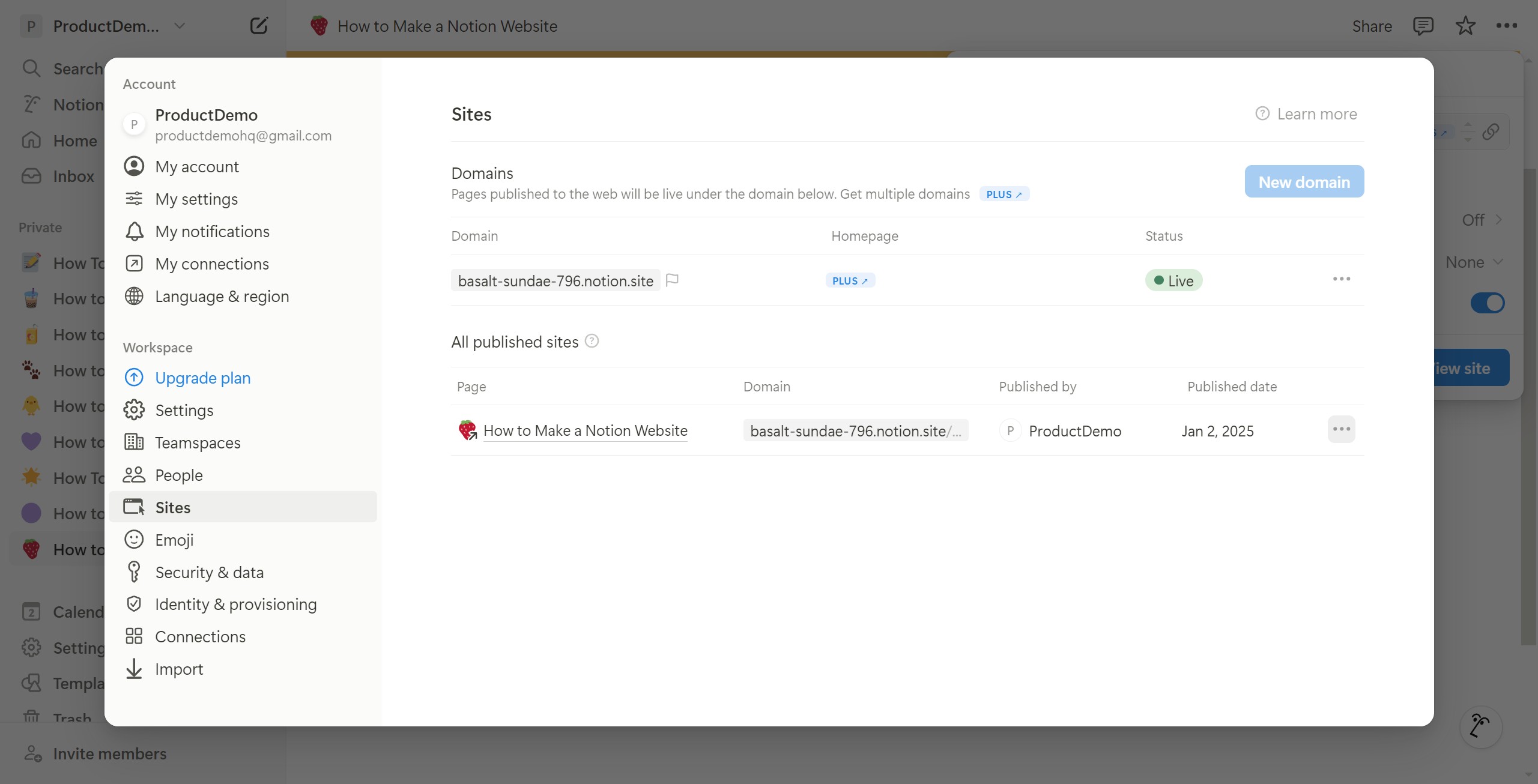Click Search in the left sidebar
1538x784 pixels.
pyautogui.click(x=62, y=68)
